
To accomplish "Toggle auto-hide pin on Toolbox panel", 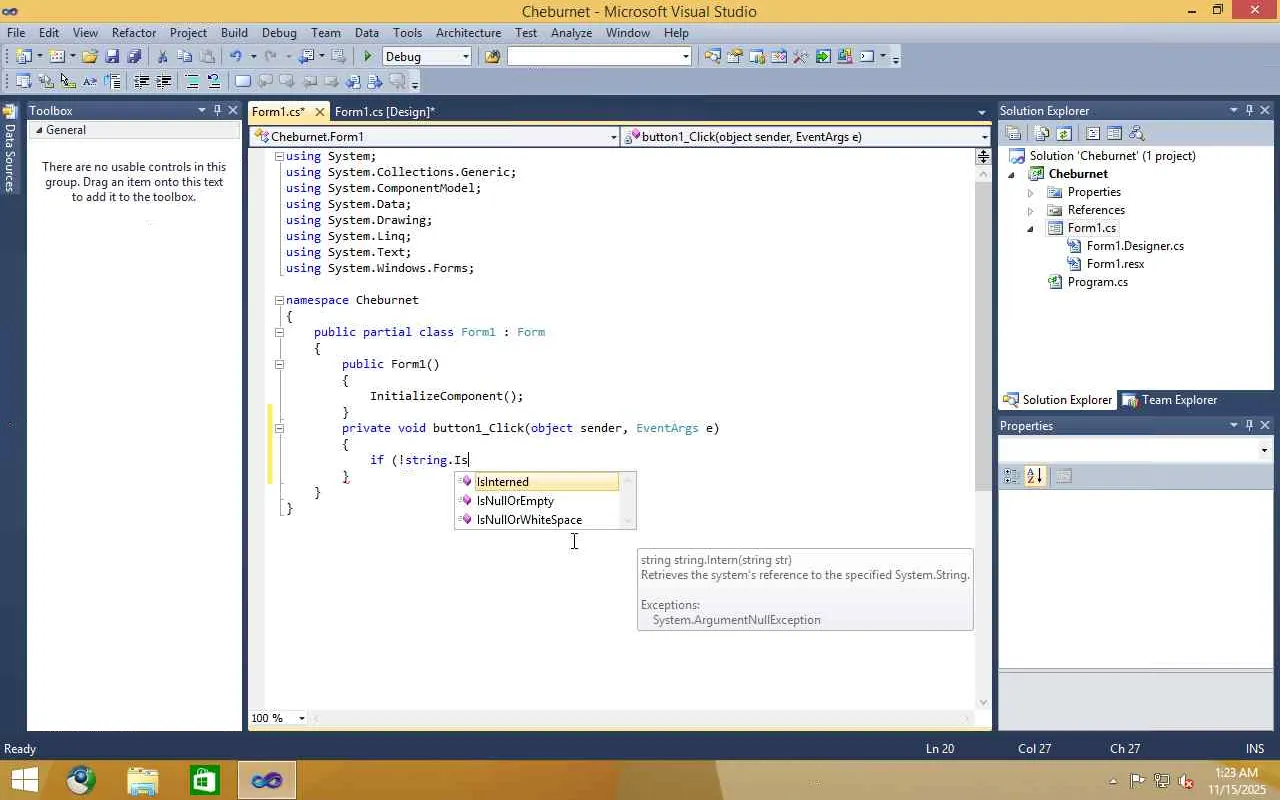I will pos(217,111).
